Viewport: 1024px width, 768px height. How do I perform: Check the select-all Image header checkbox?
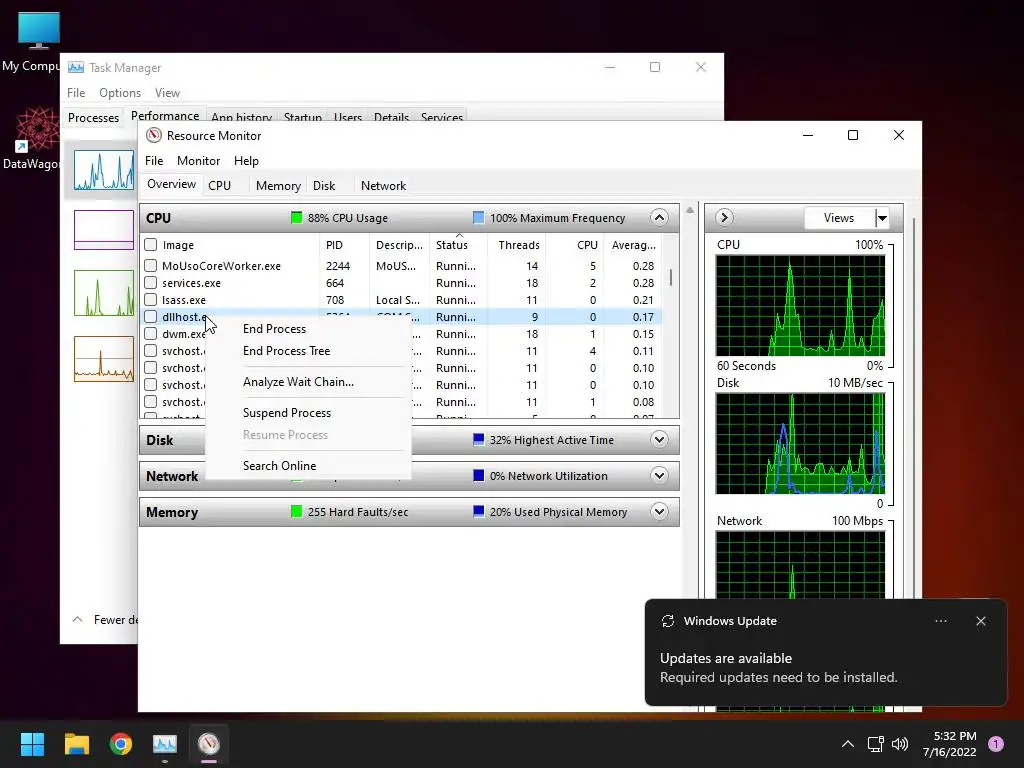[x=151, y=245]
